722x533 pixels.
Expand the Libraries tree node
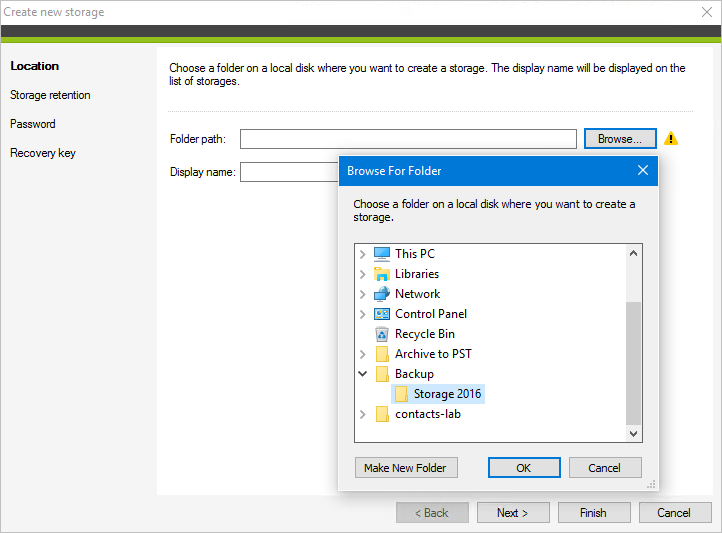(363, 274)
